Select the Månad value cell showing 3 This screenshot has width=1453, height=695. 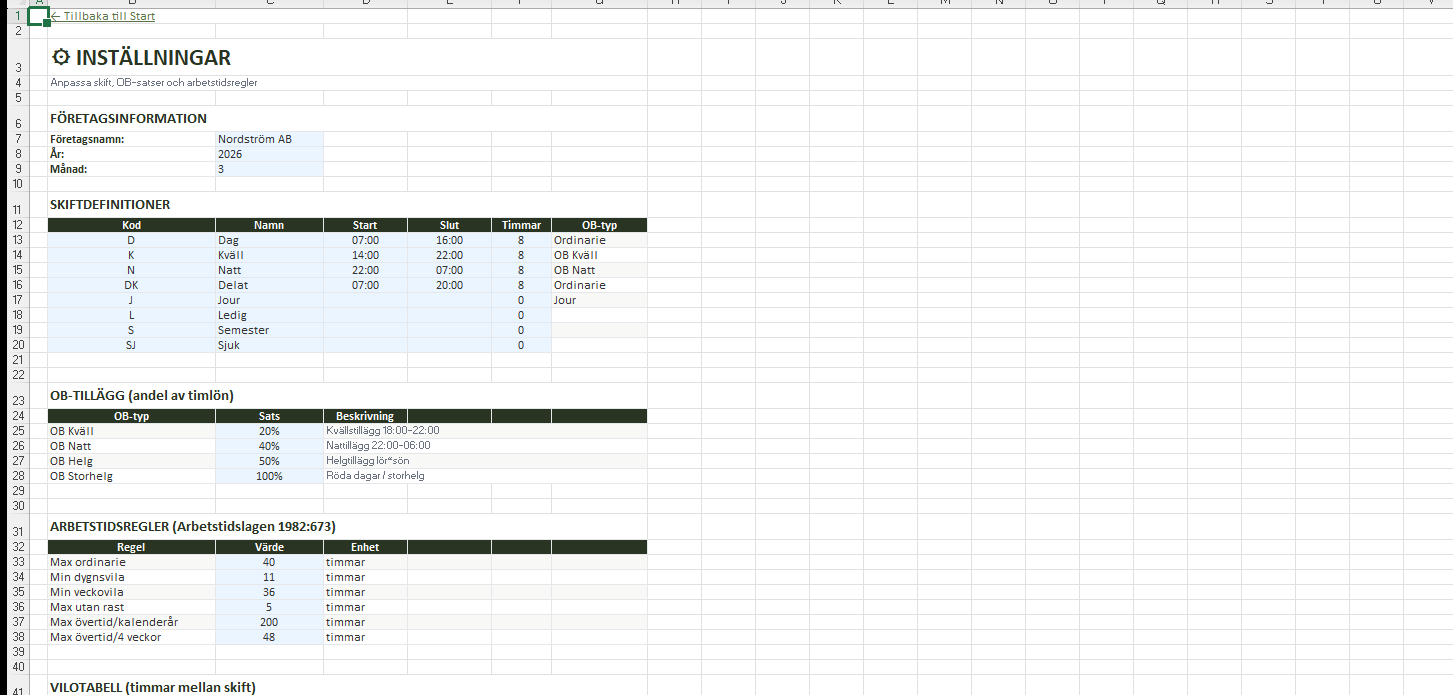268,169
